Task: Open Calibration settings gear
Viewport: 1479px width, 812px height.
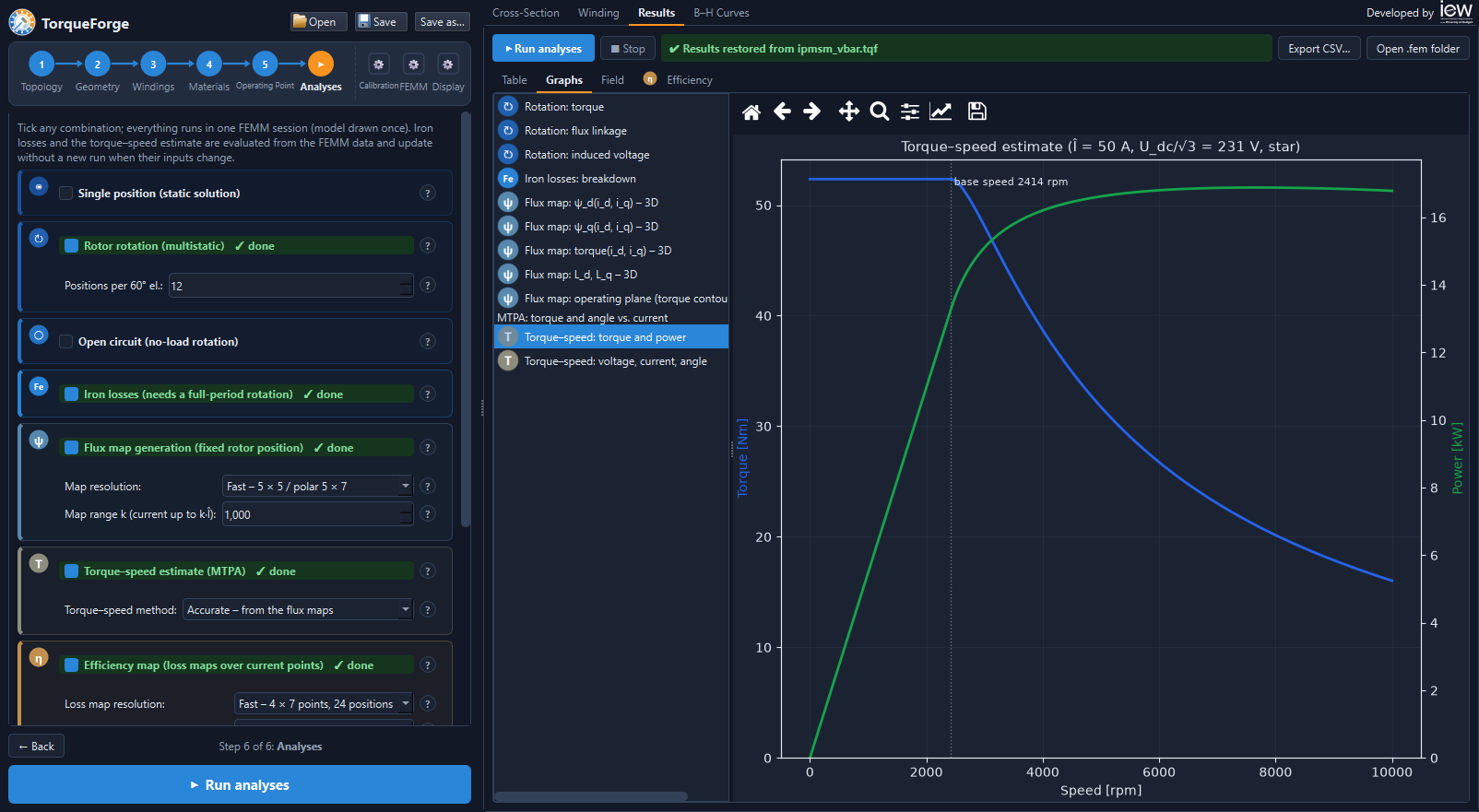Action: tap(378, 65)
